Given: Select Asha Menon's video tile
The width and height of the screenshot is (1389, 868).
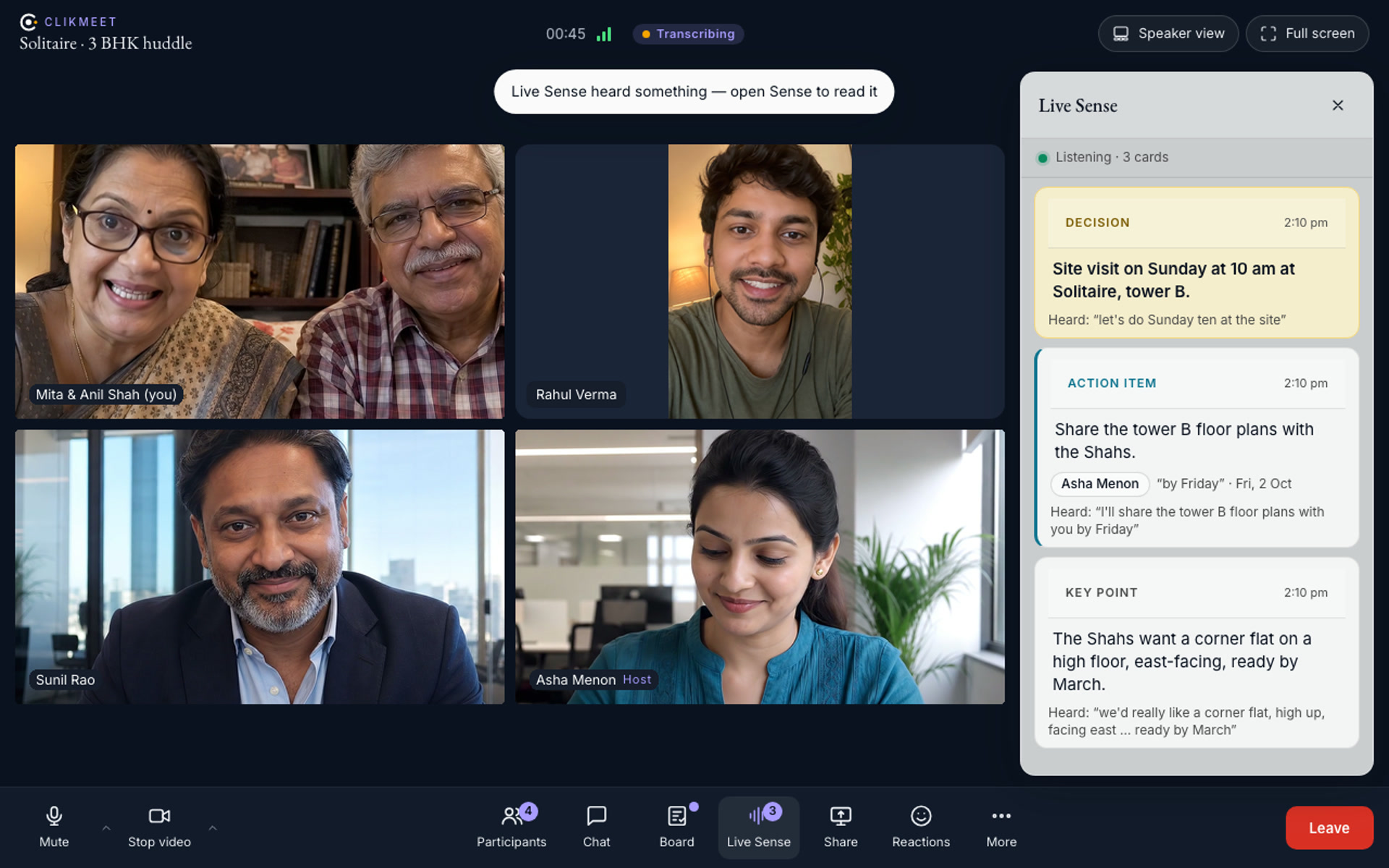Looking at the screenshot, I should click(760, 567).
